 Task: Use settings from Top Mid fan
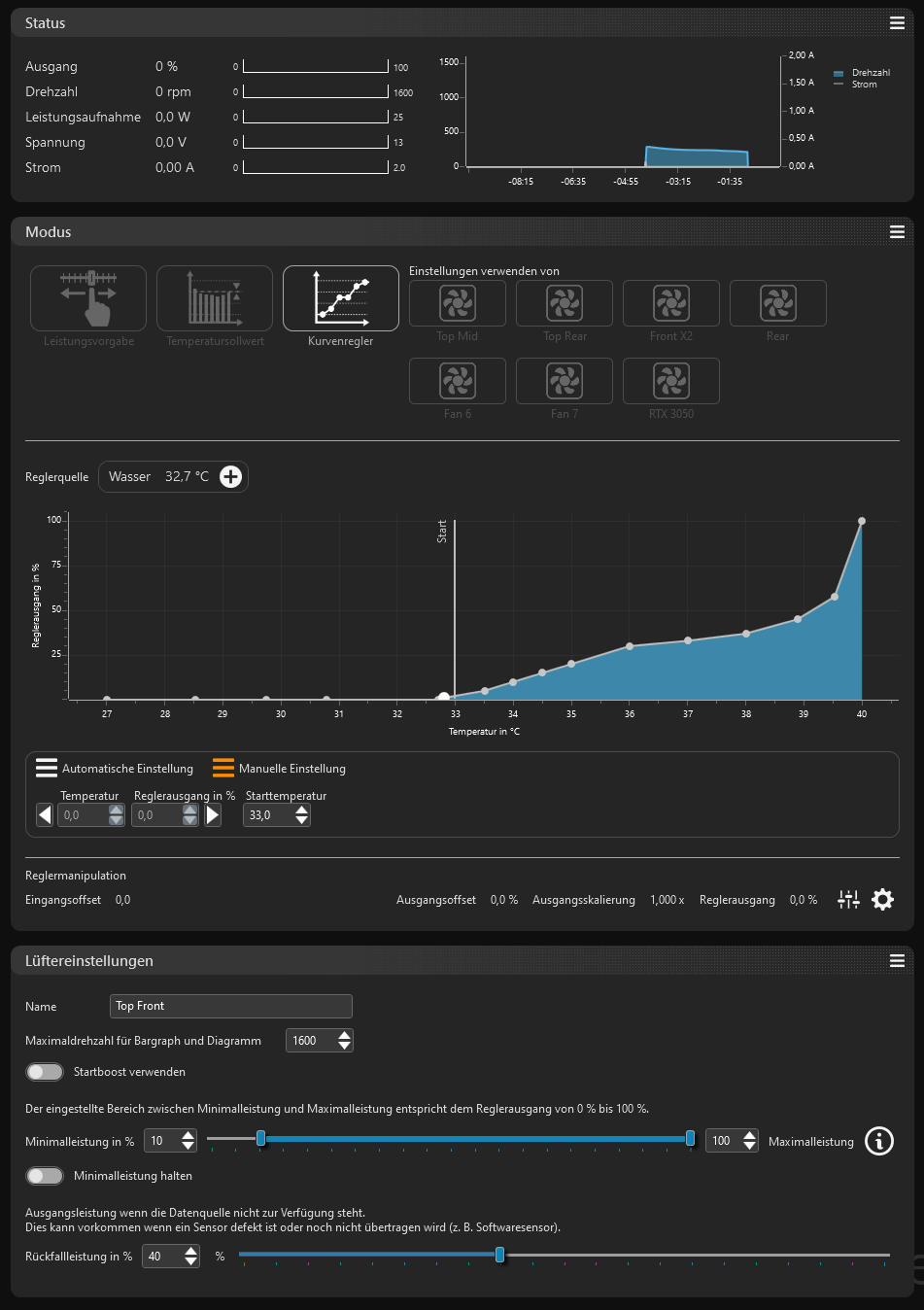tap(457, 303)
